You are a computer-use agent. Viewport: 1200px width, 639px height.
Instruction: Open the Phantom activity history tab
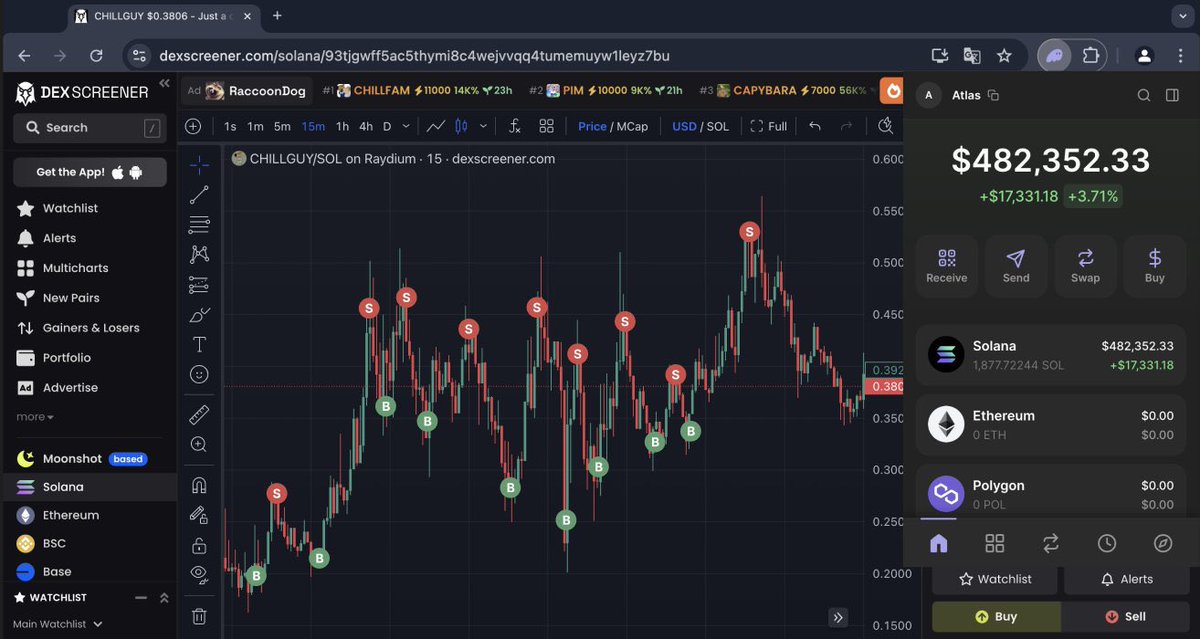click(x=1106, y=543)
